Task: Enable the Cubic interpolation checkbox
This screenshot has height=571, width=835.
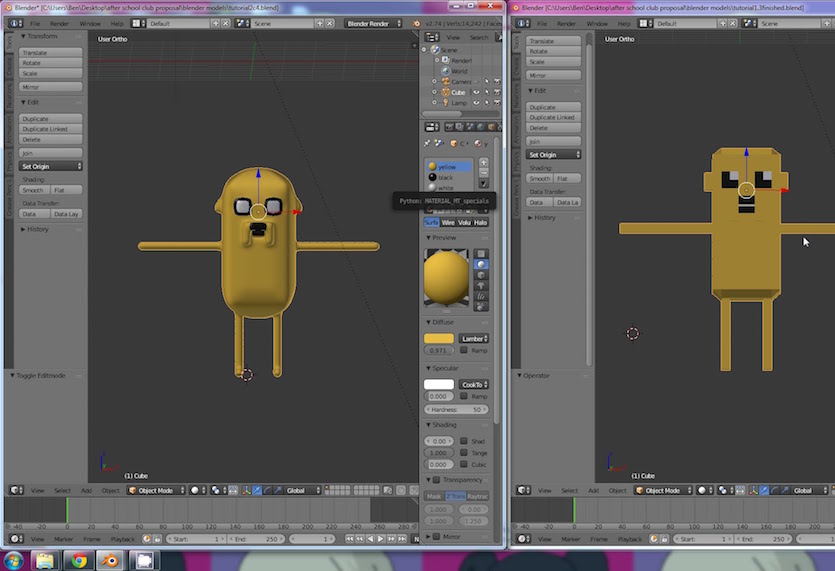Action: pos(464,464)
